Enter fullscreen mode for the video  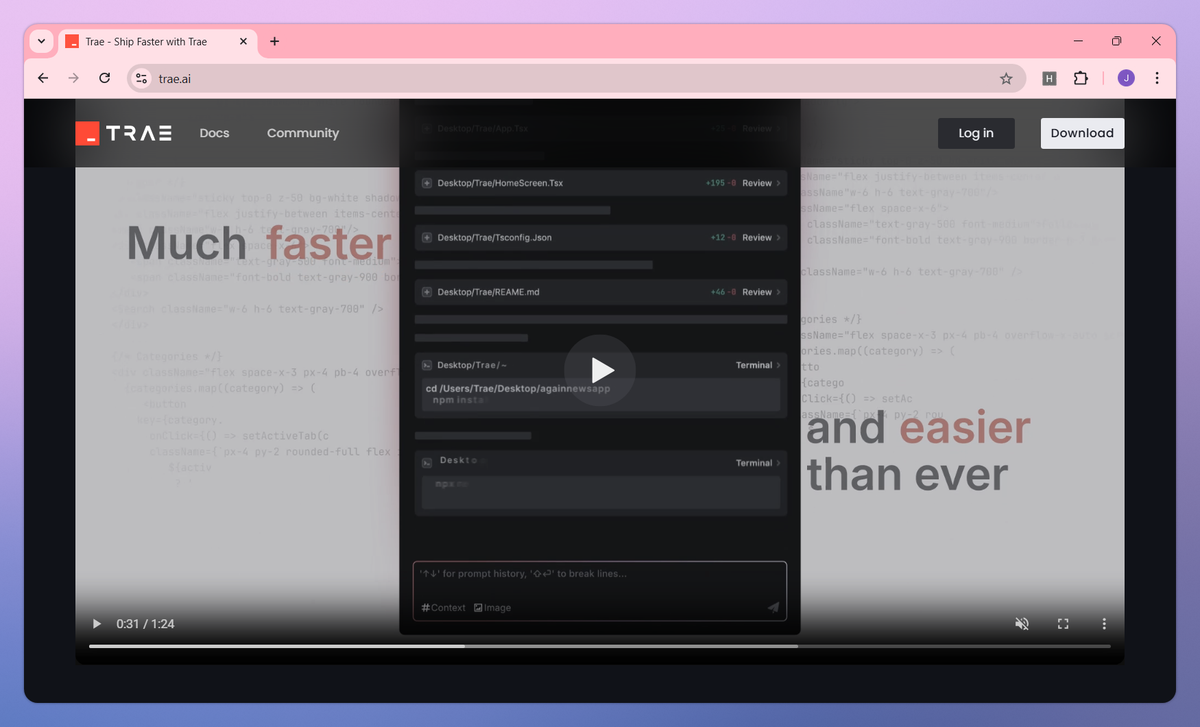[x=1063, y=624]
